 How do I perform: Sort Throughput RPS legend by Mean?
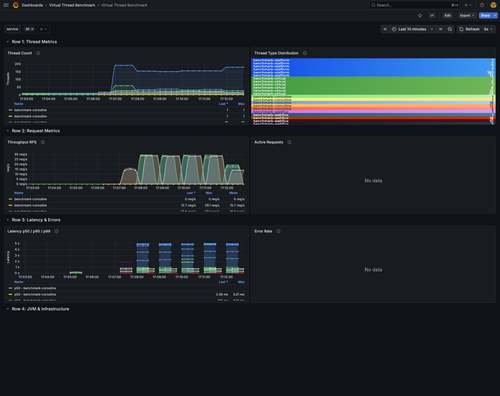pos(233,193)
